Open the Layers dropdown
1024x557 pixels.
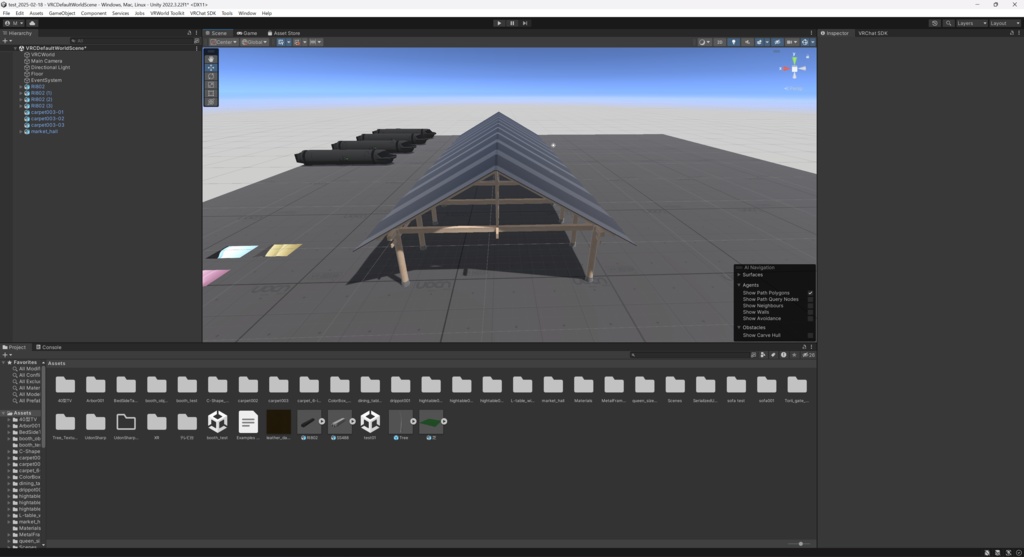click(971, 23)
